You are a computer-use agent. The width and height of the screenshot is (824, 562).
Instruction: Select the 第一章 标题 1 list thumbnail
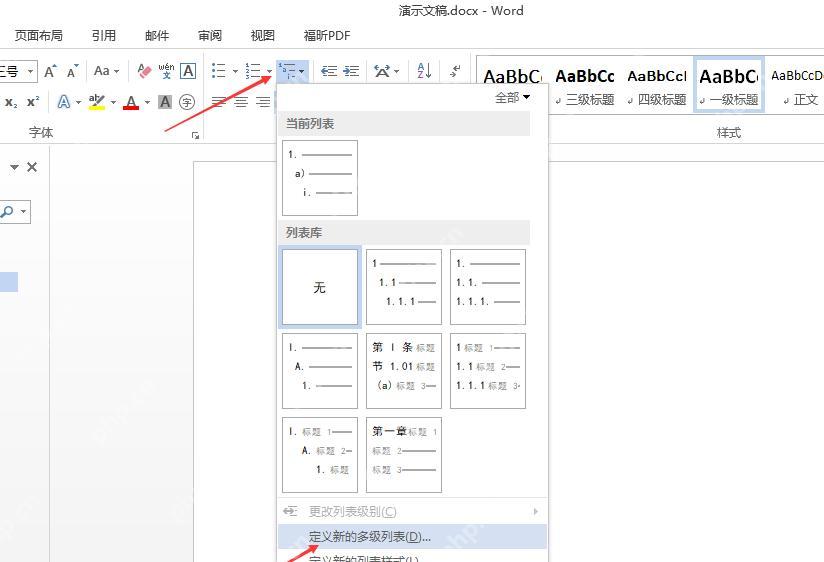pyautogui.click(x=404, y=455)
